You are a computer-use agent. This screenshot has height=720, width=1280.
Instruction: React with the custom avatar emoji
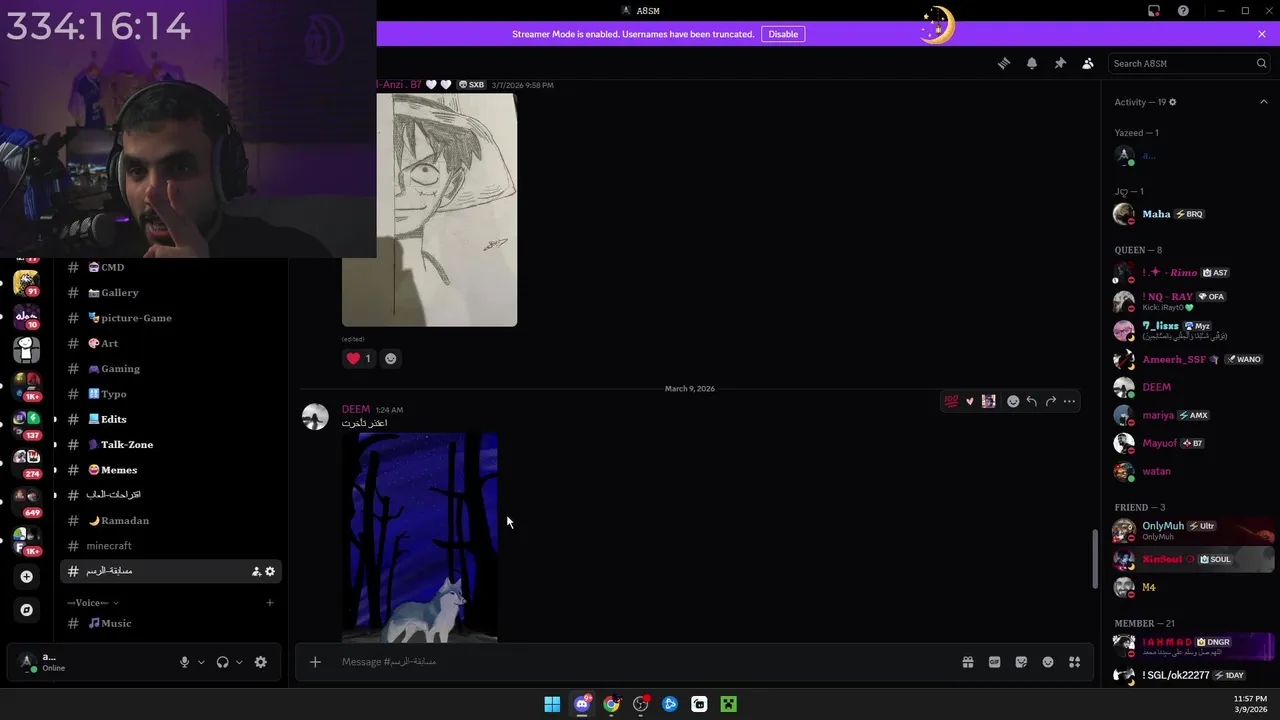[988, 401]
